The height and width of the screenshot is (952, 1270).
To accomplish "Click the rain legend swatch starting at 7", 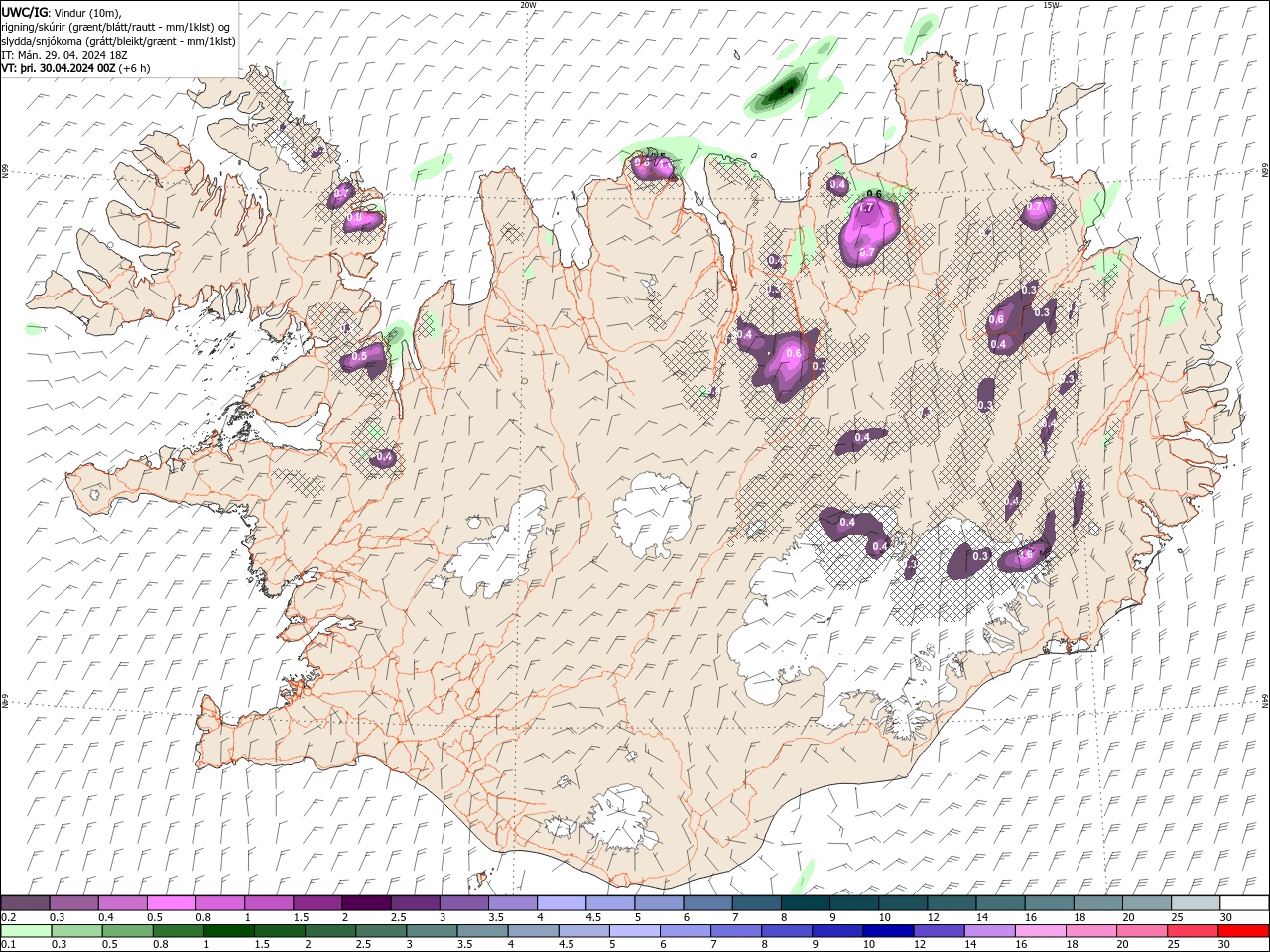I will [735, 931].
